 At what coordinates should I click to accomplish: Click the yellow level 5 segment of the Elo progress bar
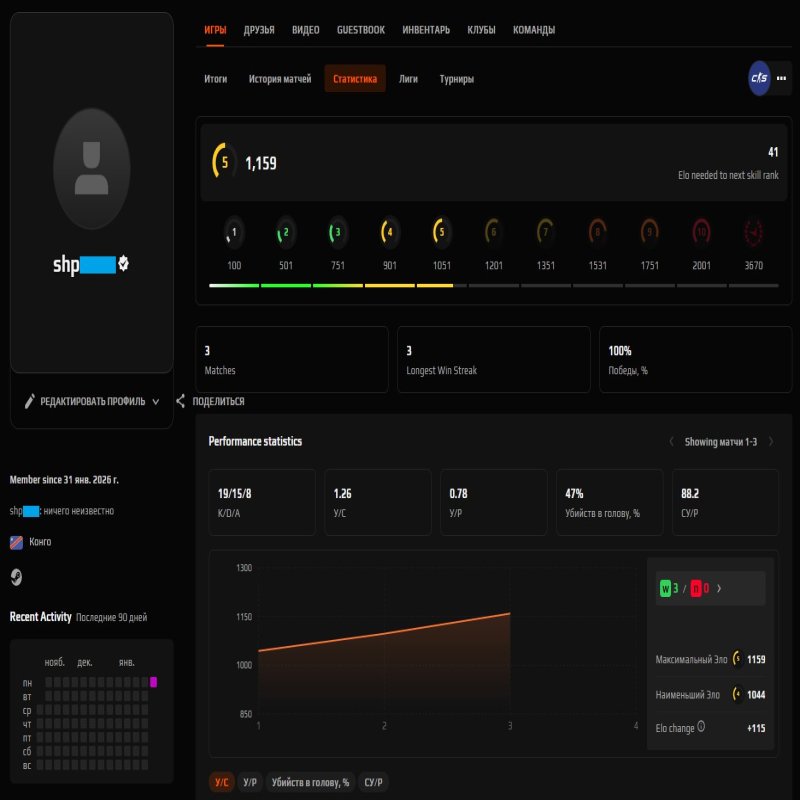click(440, 284)
